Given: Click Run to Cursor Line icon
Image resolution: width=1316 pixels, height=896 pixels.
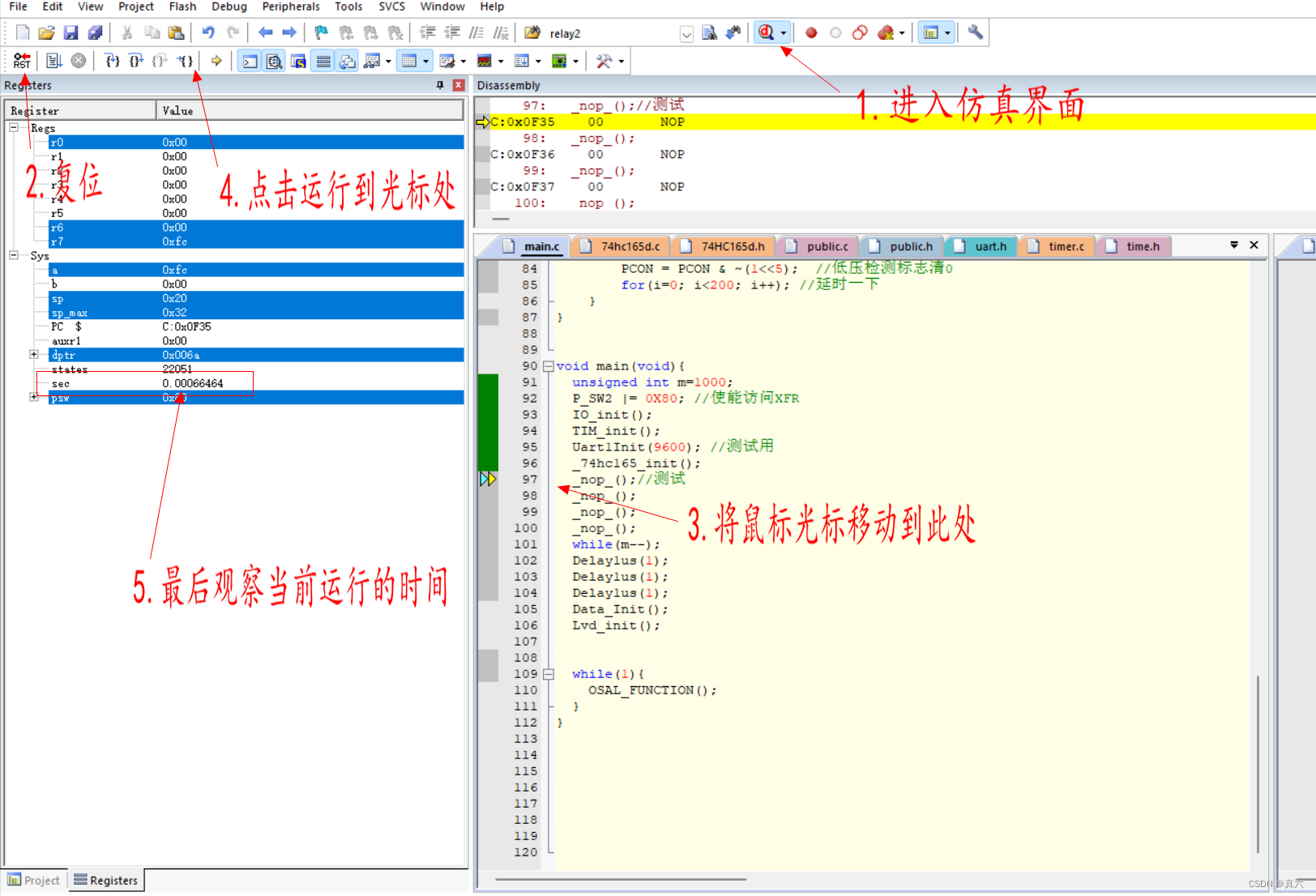Looking at the screenshot, I should [x=186, y=61].
